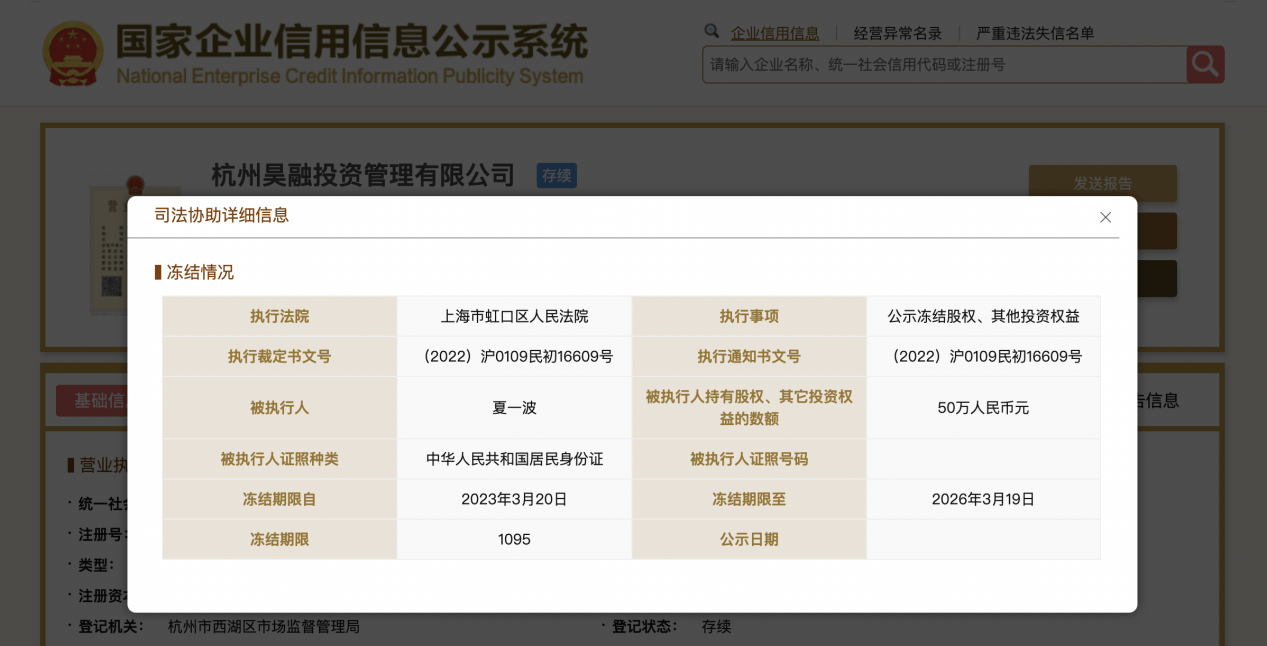Click the red magnifier search button
The width and height of the screenshot is (1267, 646).
pyautogui.click(x=1205, y=65)
